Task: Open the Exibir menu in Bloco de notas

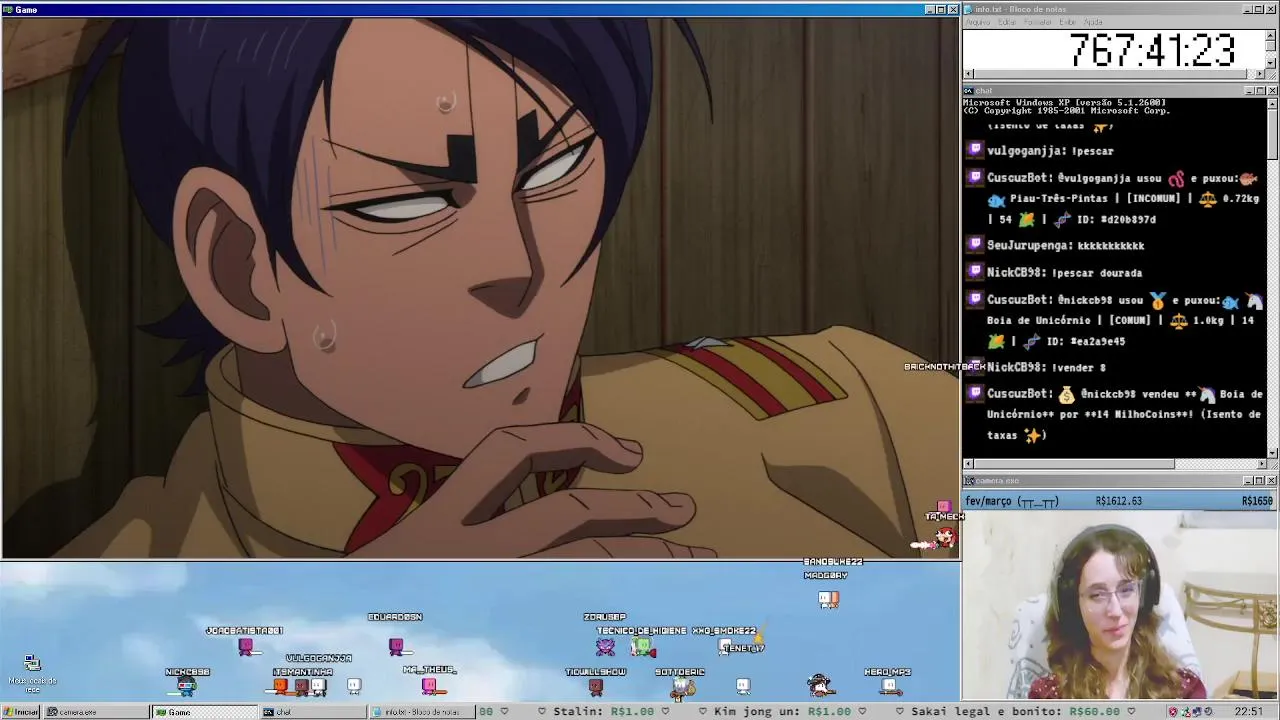Action: point(1067,22)
